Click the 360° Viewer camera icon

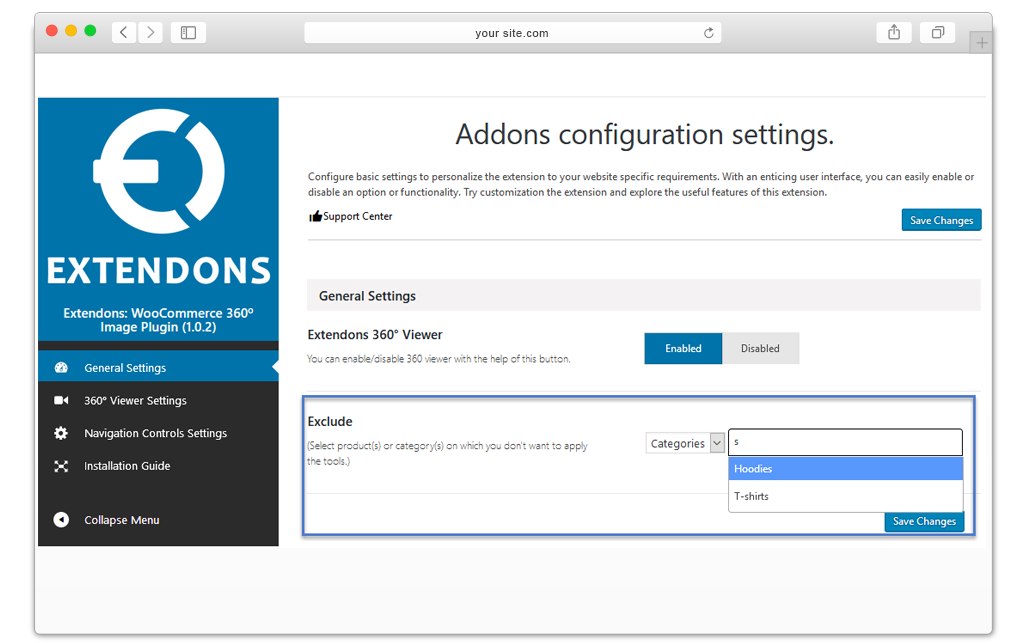(x=61, y=400)
